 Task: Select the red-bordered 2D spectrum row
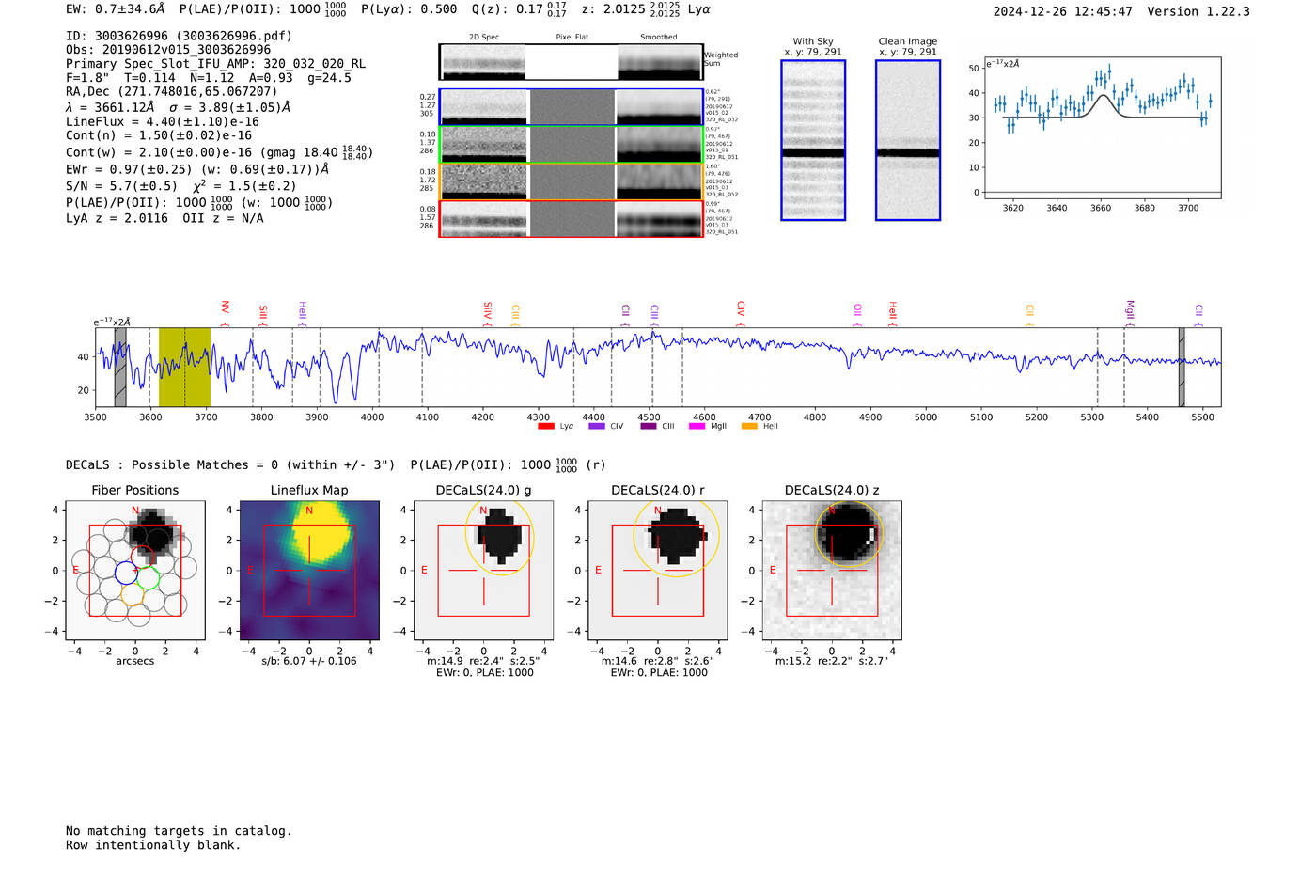point(572,218)
